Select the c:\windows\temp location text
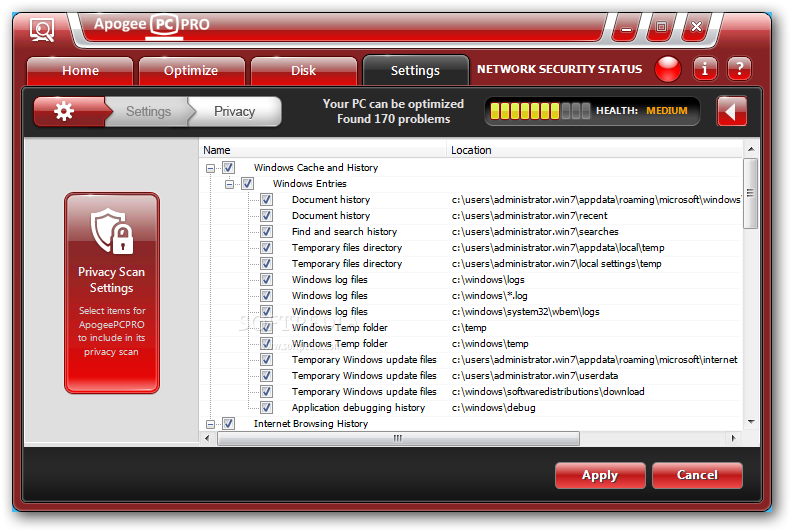The image size is (792, 532). (x=490, y=344)
